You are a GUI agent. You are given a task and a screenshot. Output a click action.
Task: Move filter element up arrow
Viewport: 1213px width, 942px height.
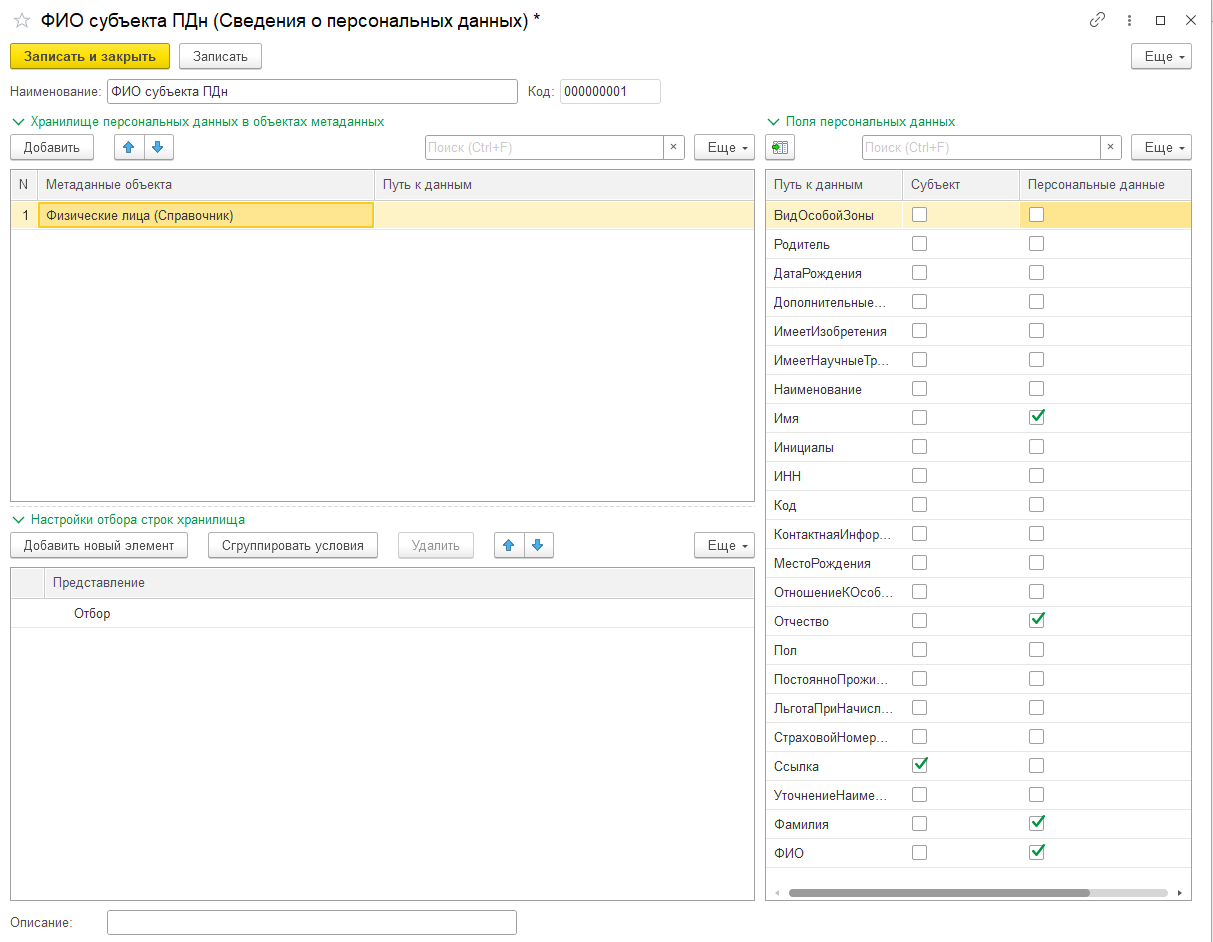tap(509, 545)
